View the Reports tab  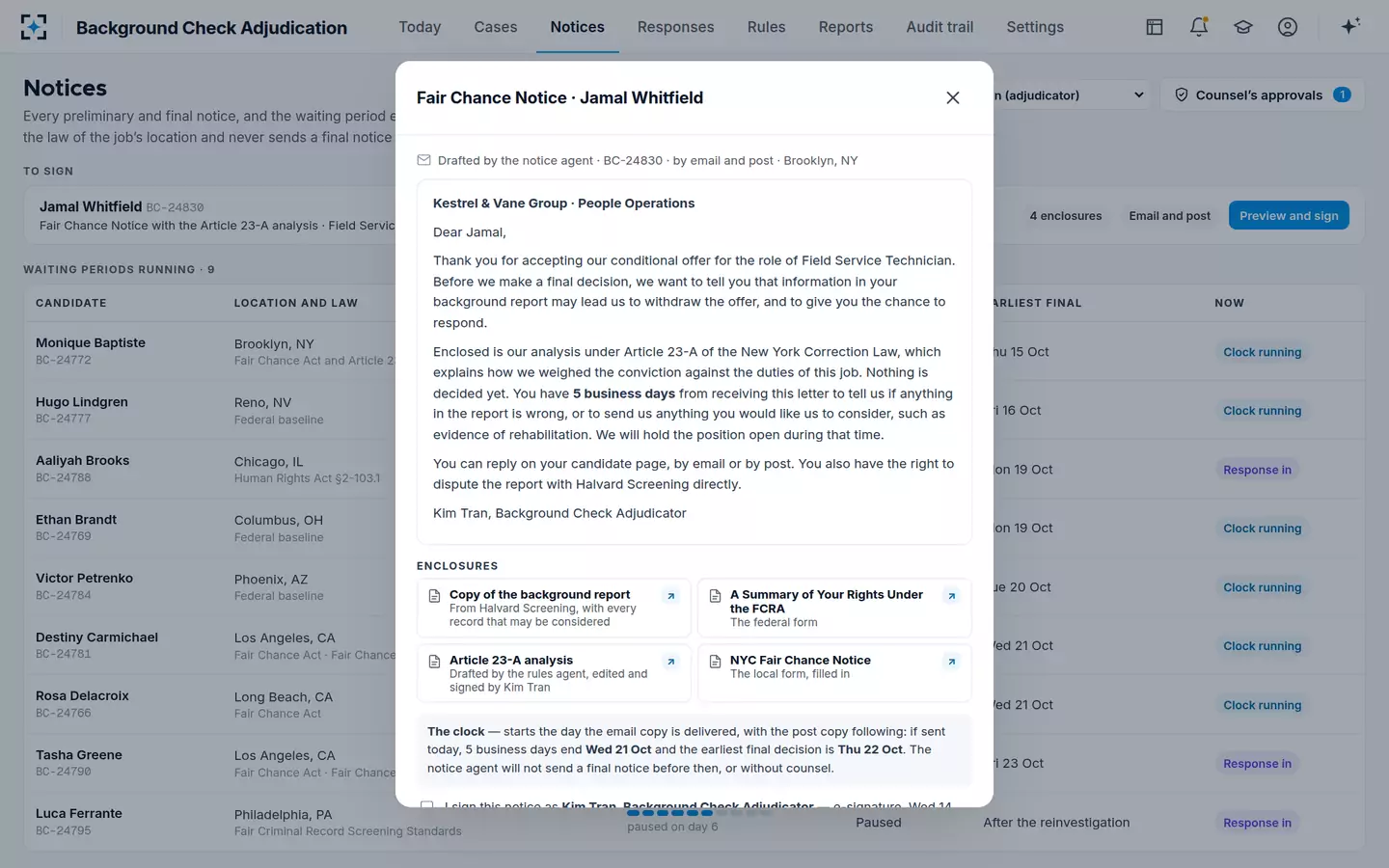(846, 27)
